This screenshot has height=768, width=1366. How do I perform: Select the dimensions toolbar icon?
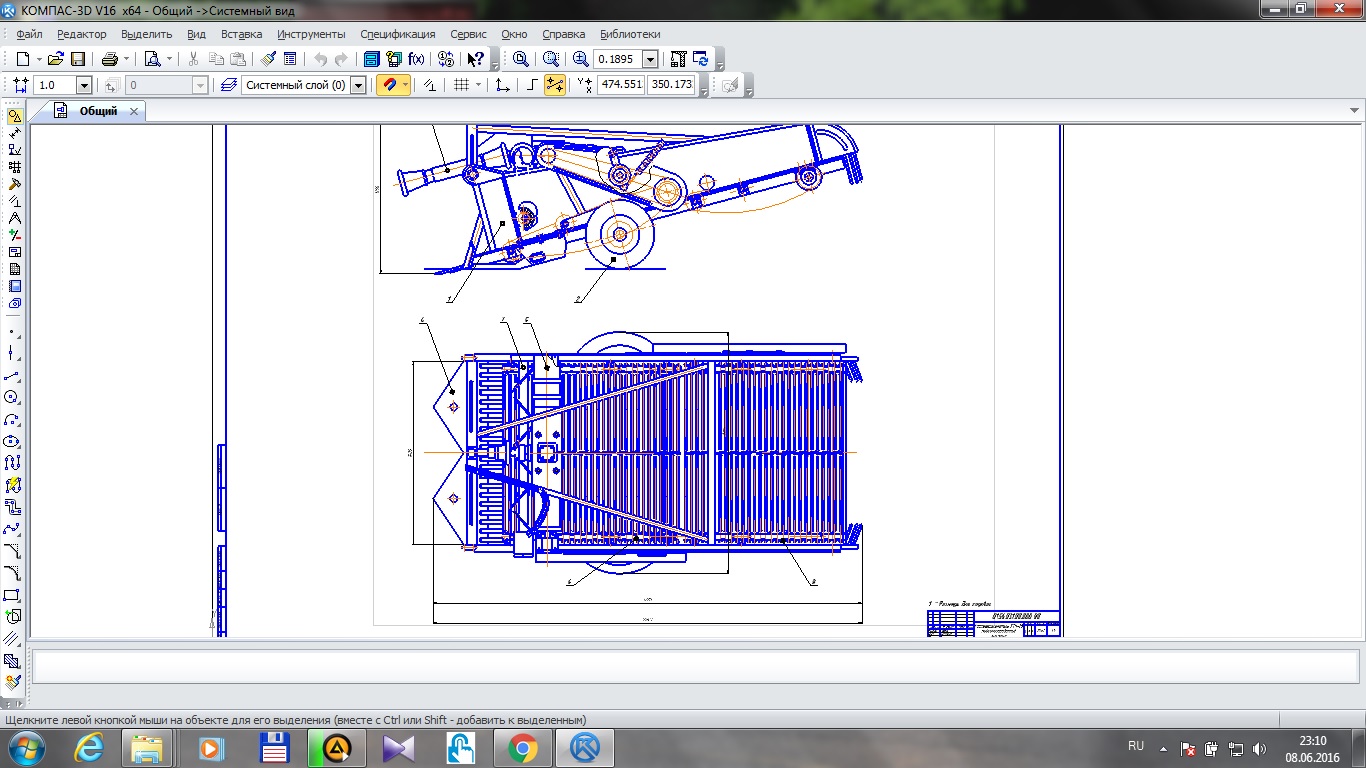[14, 133]
